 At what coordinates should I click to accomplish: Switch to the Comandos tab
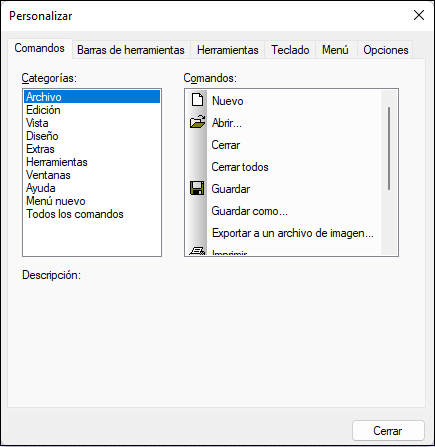pyautogui.click(x=39, y=48)
